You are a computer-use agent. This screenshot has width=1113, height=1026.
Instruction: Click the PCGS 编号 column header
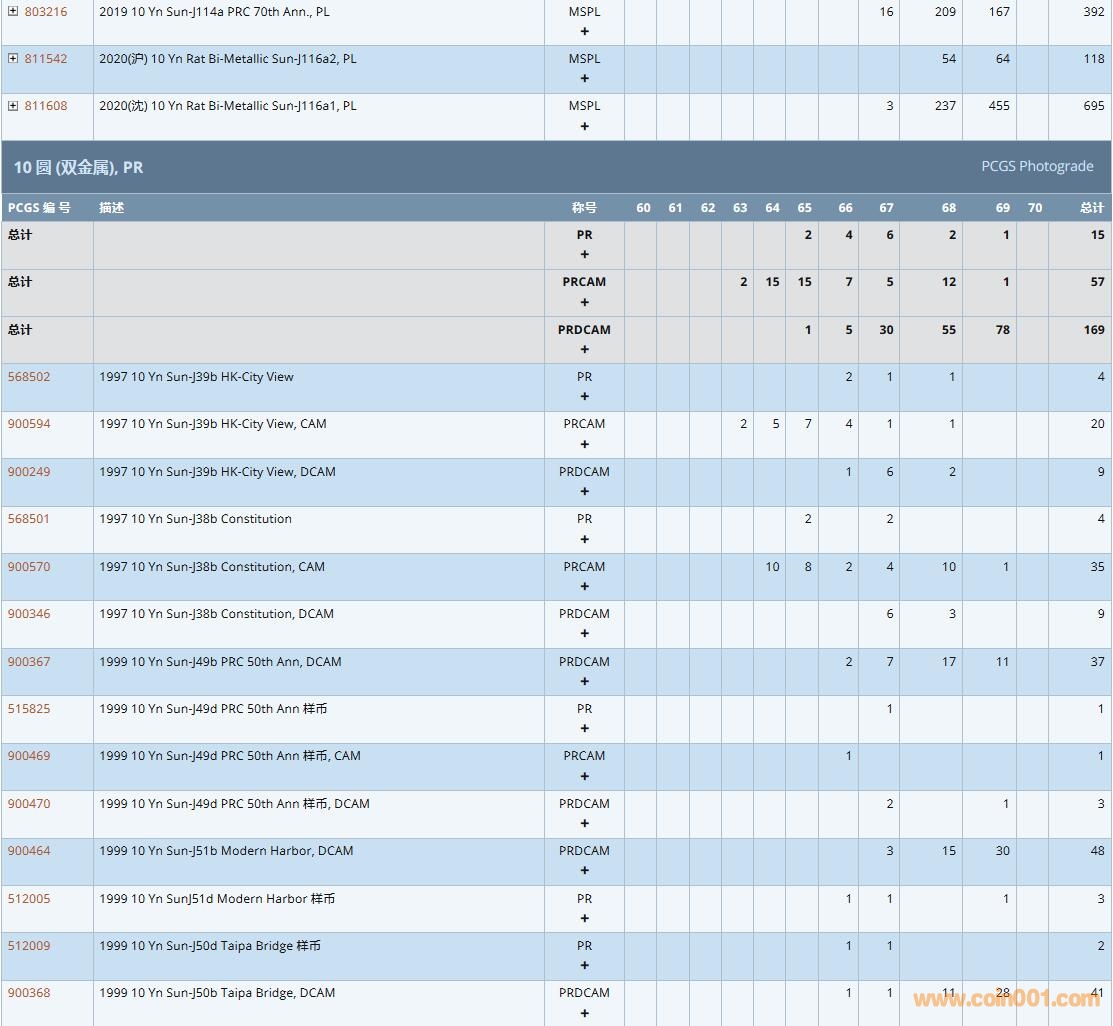click(x=39, y=208)
